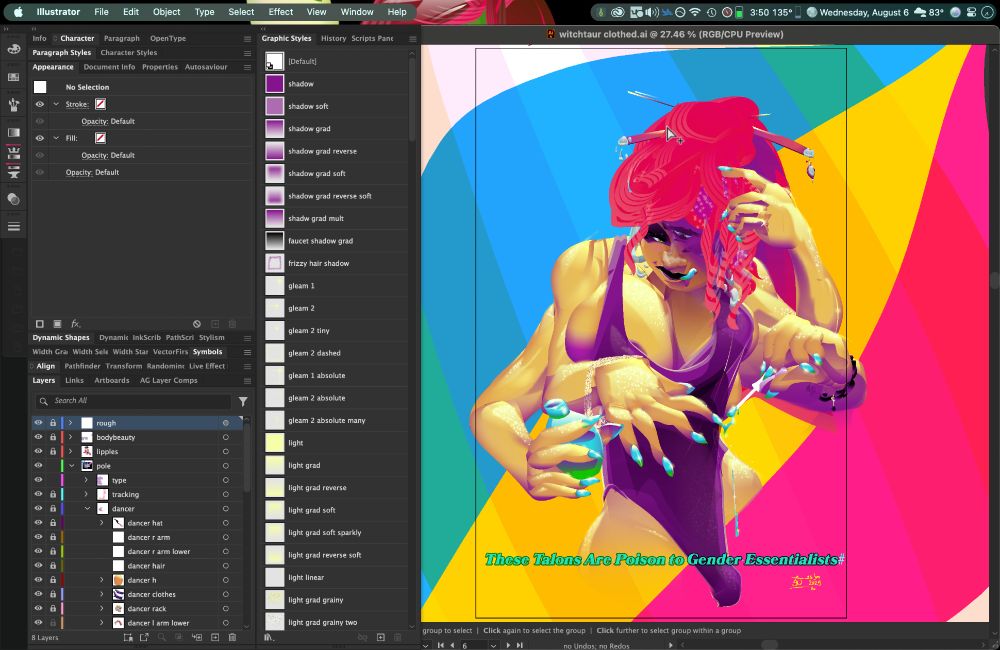Image resolution: width=1000 pixels, height=650 pixels.
Task: Switch to the Pathfinder tab
Action: [82, 366]
